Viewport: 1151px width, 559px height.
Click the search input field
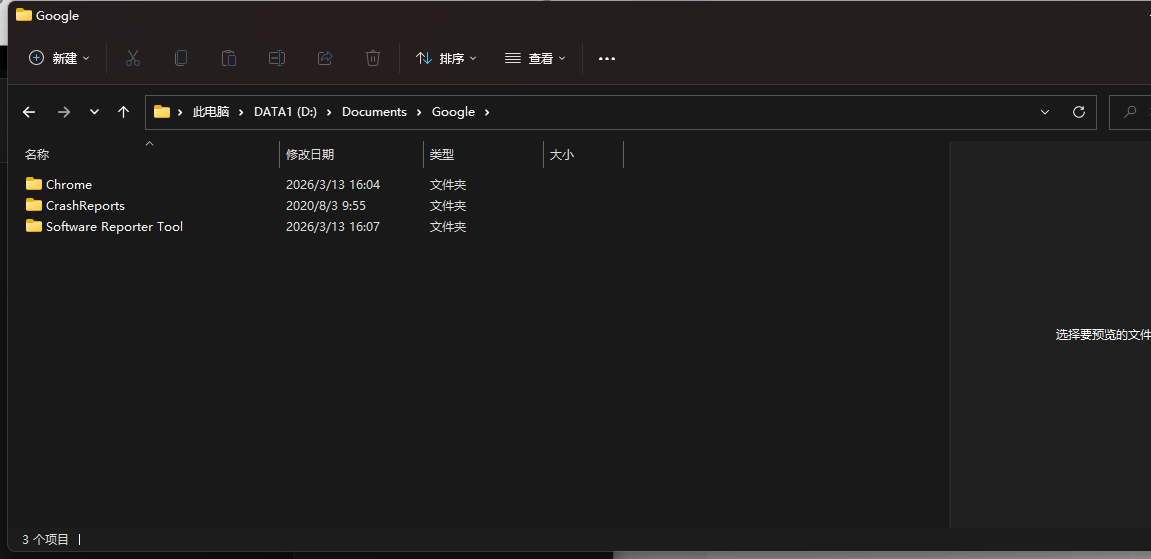(x=1130, y=112)
